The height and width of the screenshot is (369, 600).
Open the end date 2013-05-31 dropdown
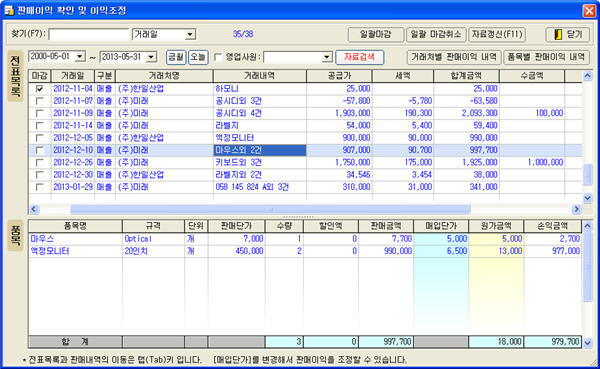152,57
